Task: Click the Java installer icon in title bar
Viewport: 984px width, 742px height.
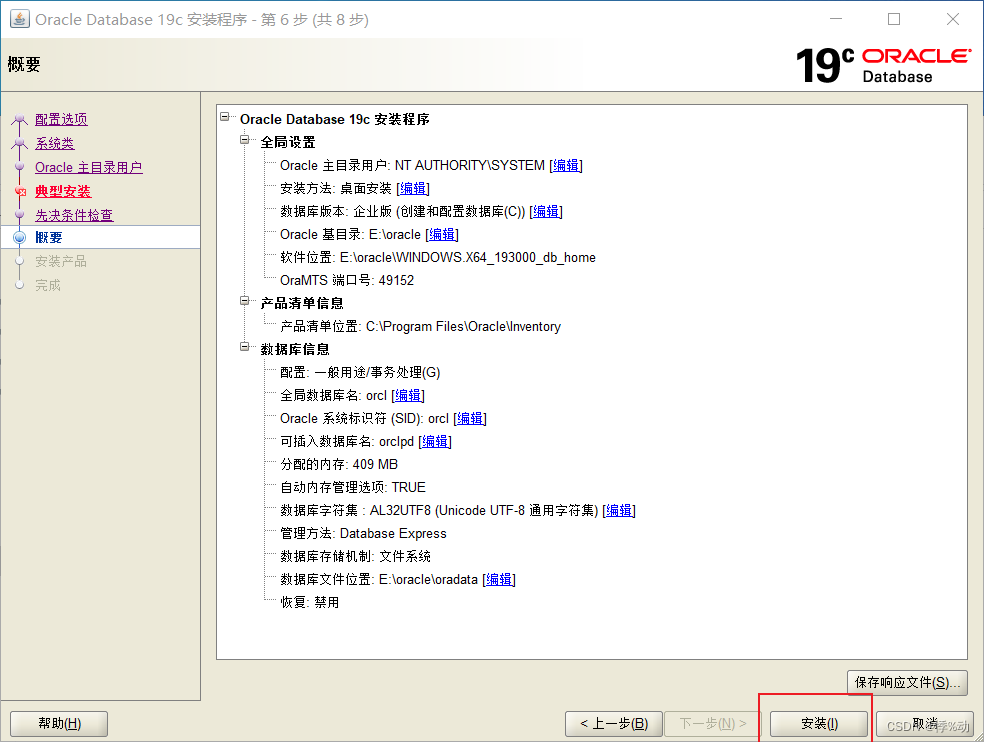Action: point(19,19)
